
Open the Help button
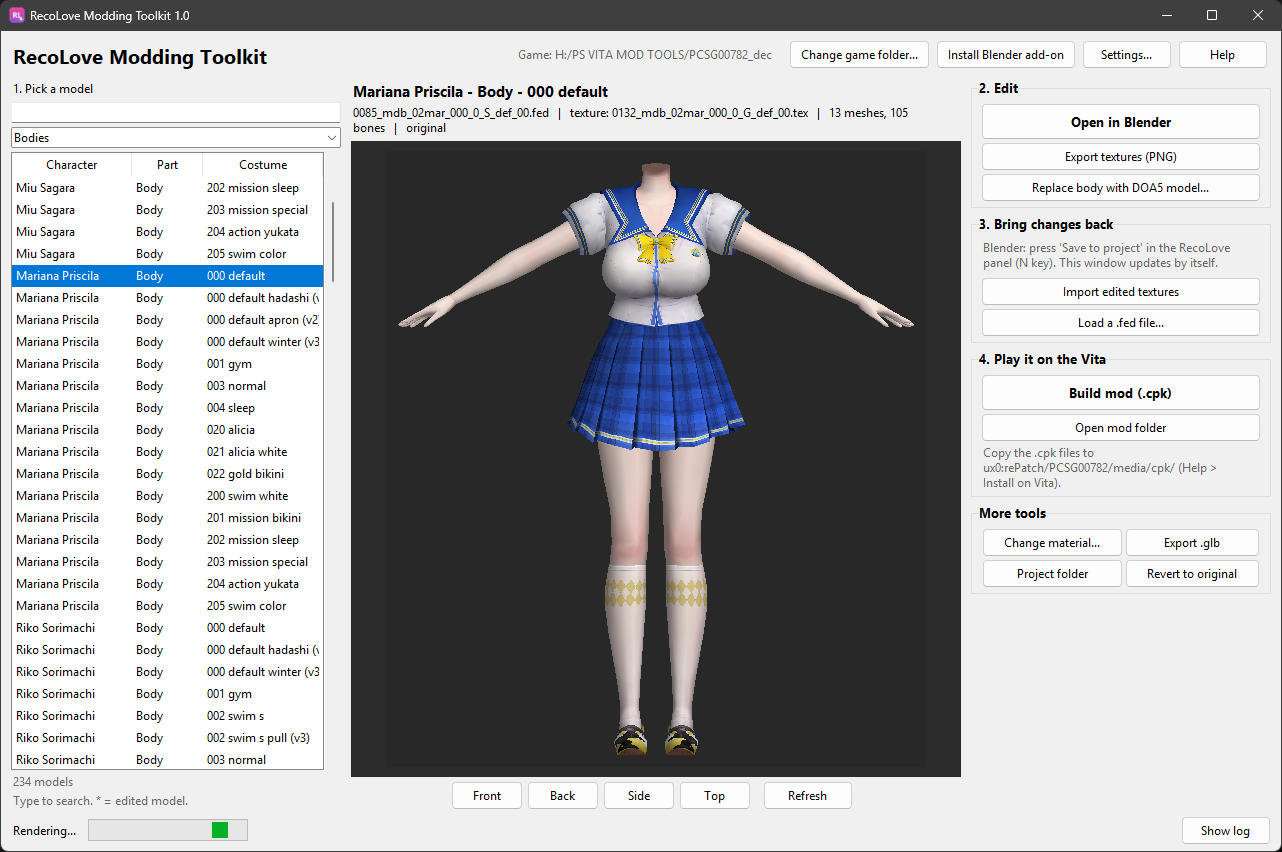tap(1222, 55)
